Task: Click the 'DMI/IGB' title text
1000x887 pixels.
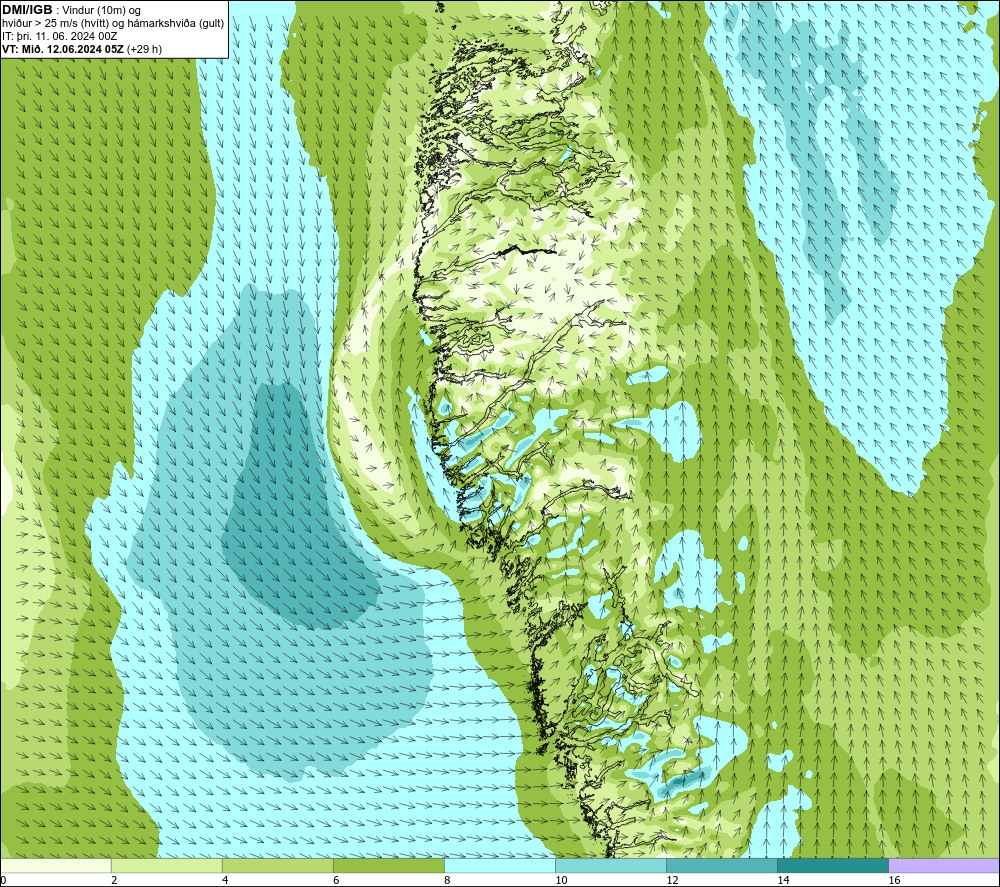Action: tap(27, 10)
